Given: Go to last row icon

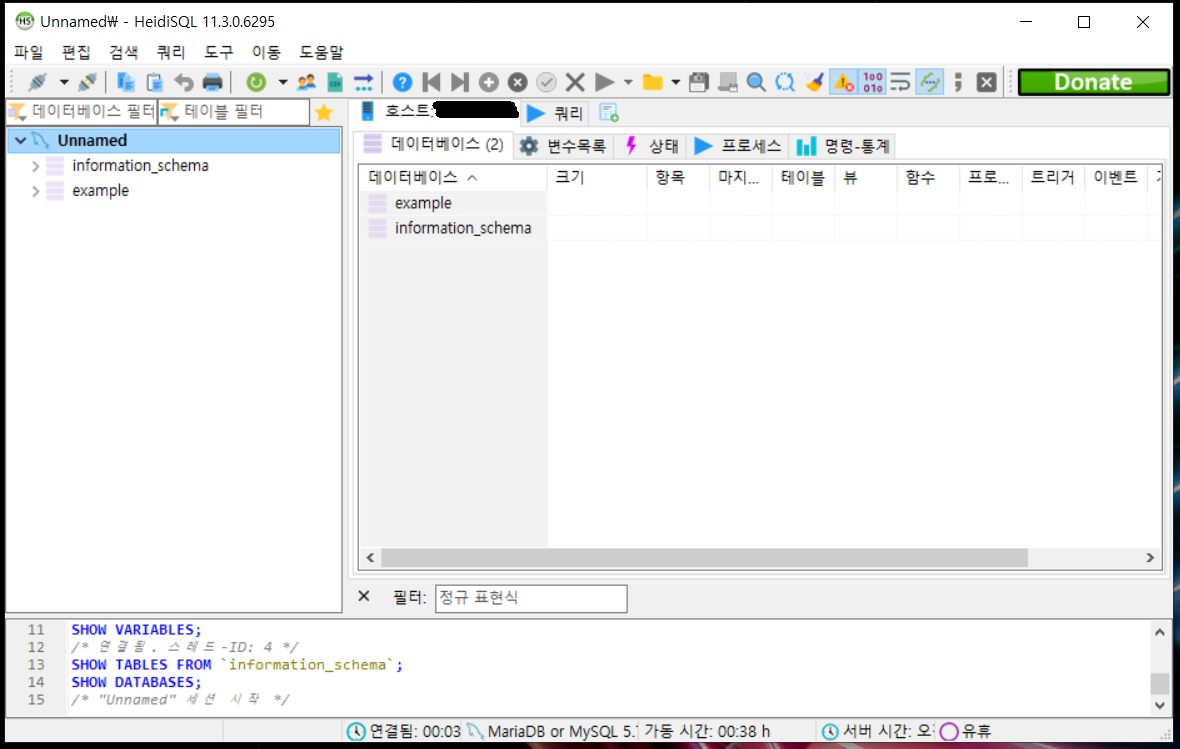Looking at the screenshot, I should click(460, 82).
